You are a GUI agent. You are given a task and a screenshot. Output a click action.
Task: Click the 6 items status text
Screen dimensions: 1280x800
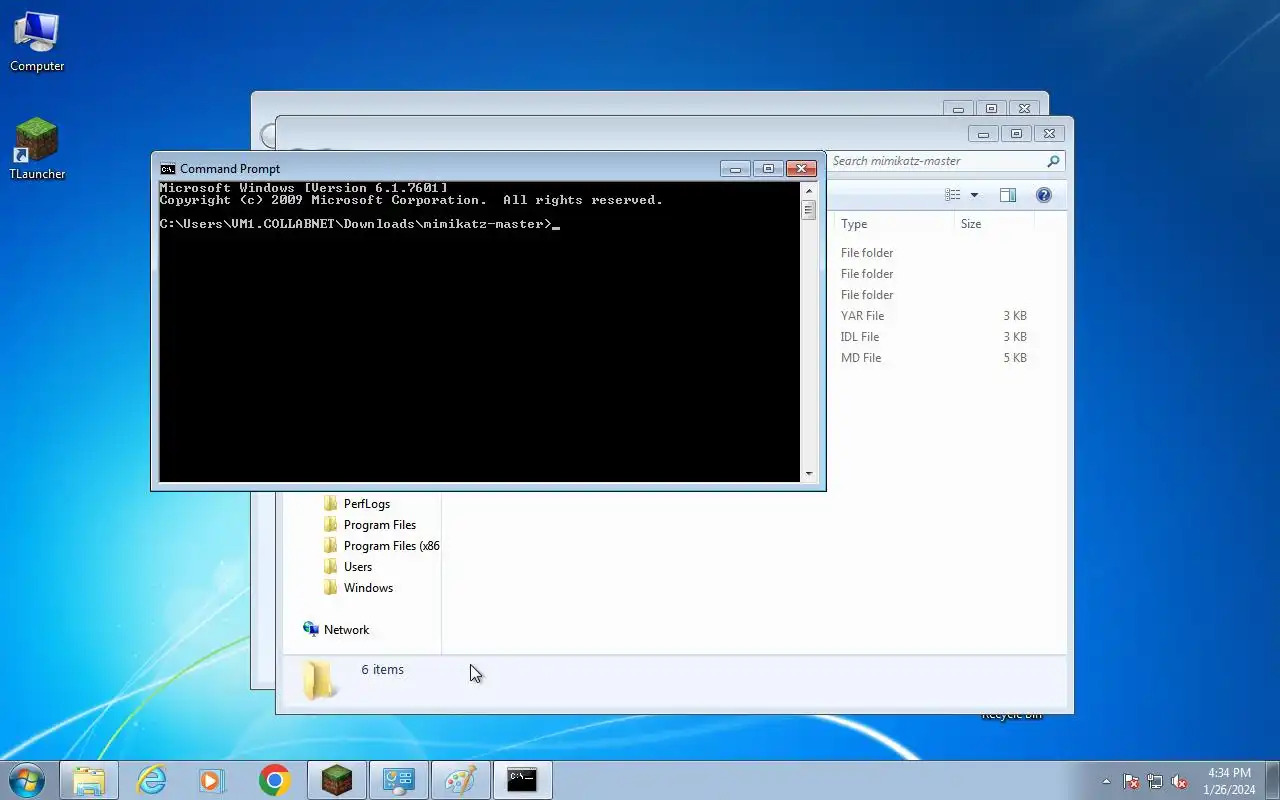click(x=383, y=670)
